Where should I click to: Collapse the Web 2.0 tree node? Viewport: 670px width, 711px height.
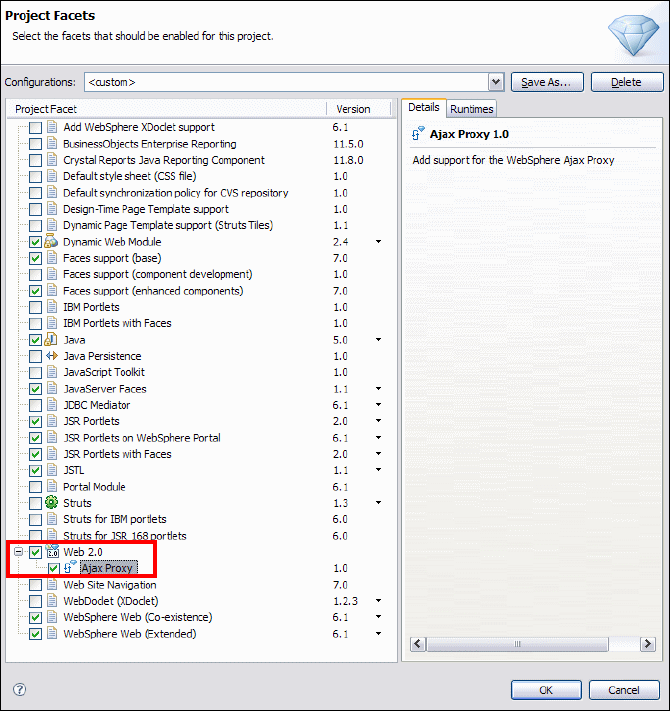[x=18, y=552]
